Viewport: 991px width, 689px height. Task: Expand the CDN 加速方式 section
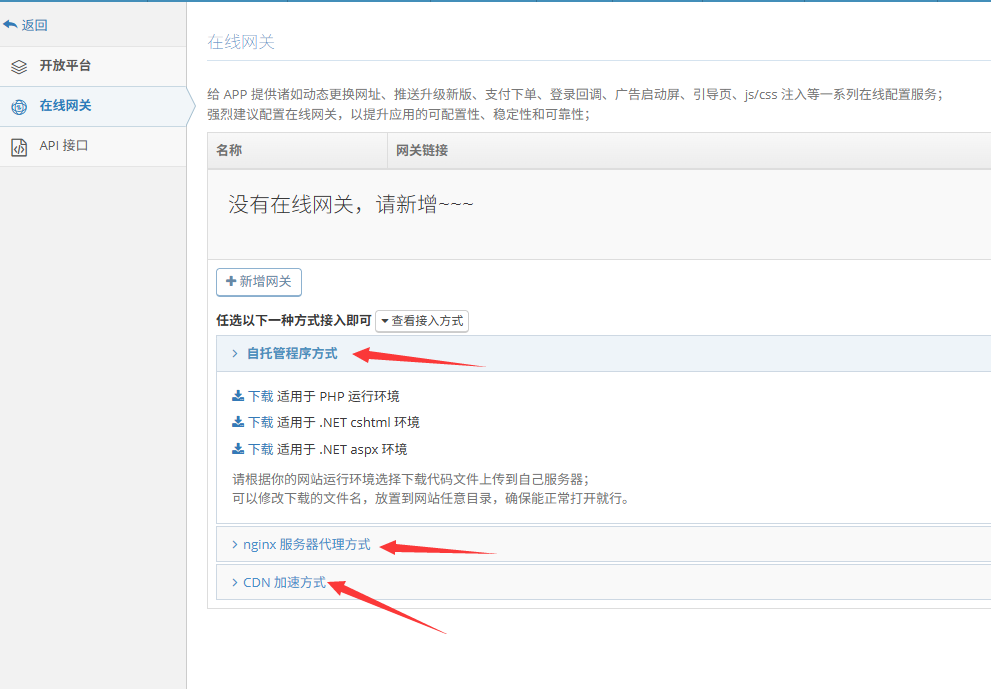tap(284, 583)
